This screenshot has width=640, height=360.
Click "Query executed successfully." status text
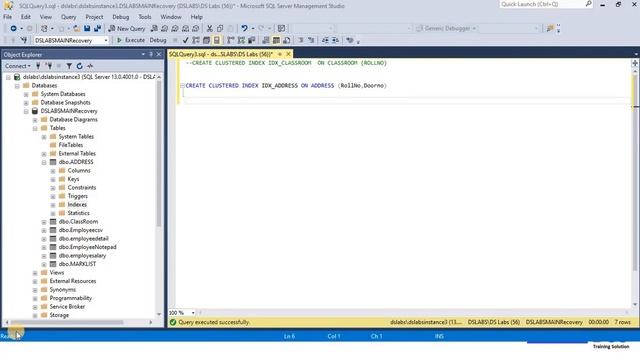214,322
